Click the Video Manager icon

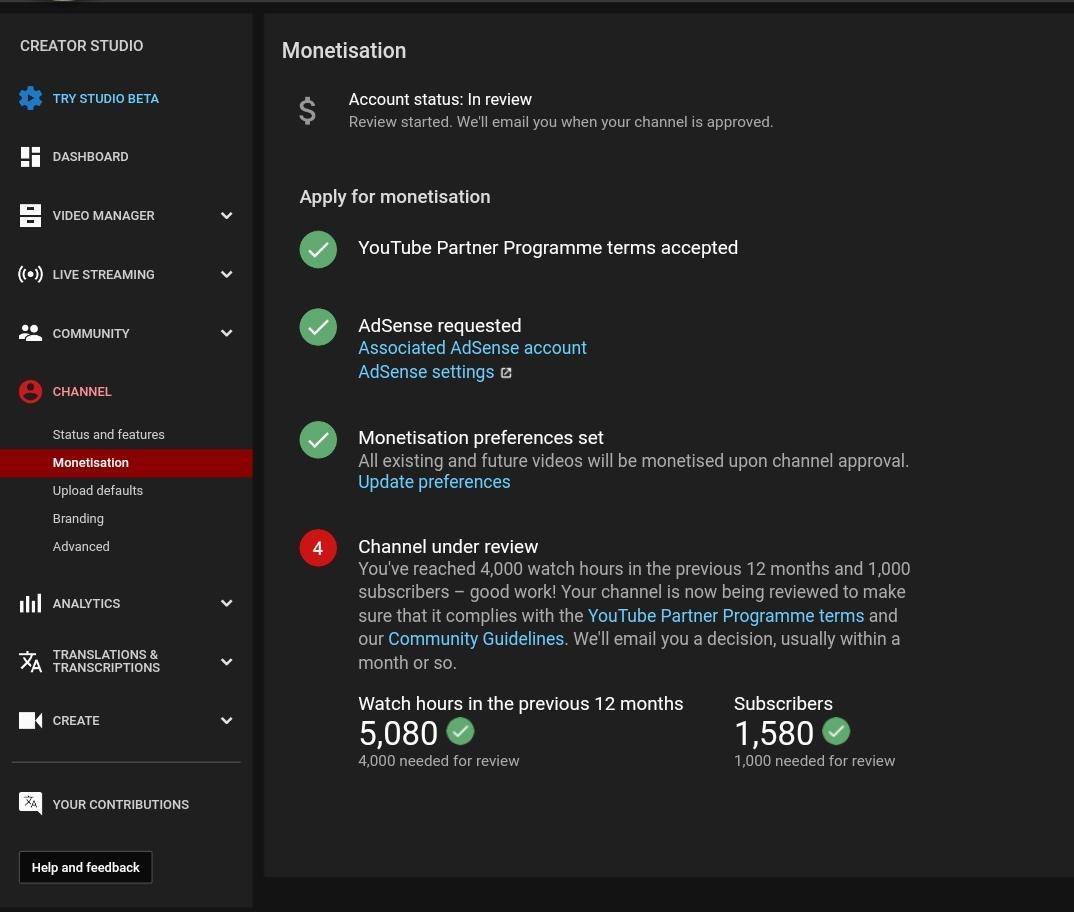coord(30,215)
